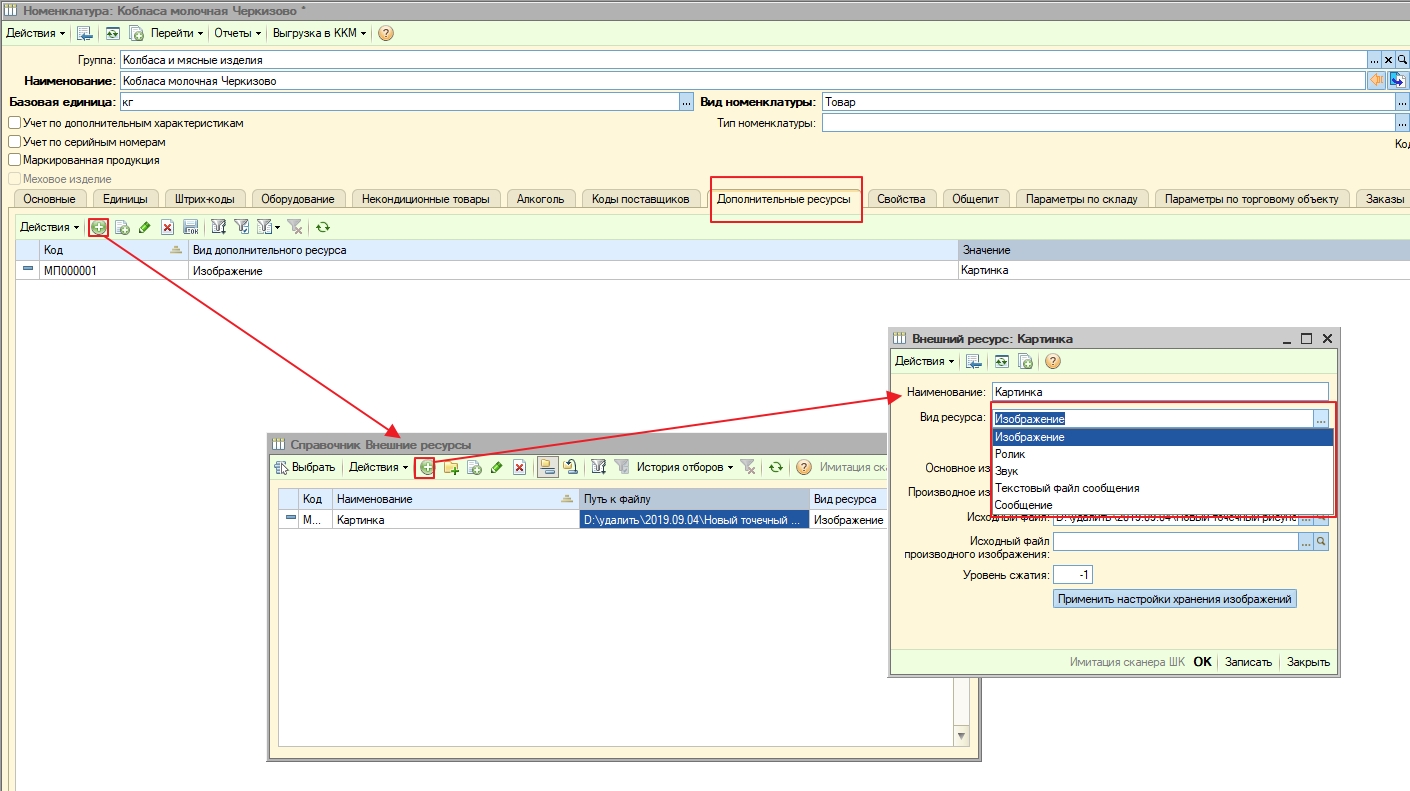This screenshot has height=791, width=1410.
Task: Click the hierarchical view icon in Справочник toolbar
Action: pyautogui.click(x=546, y=467)
